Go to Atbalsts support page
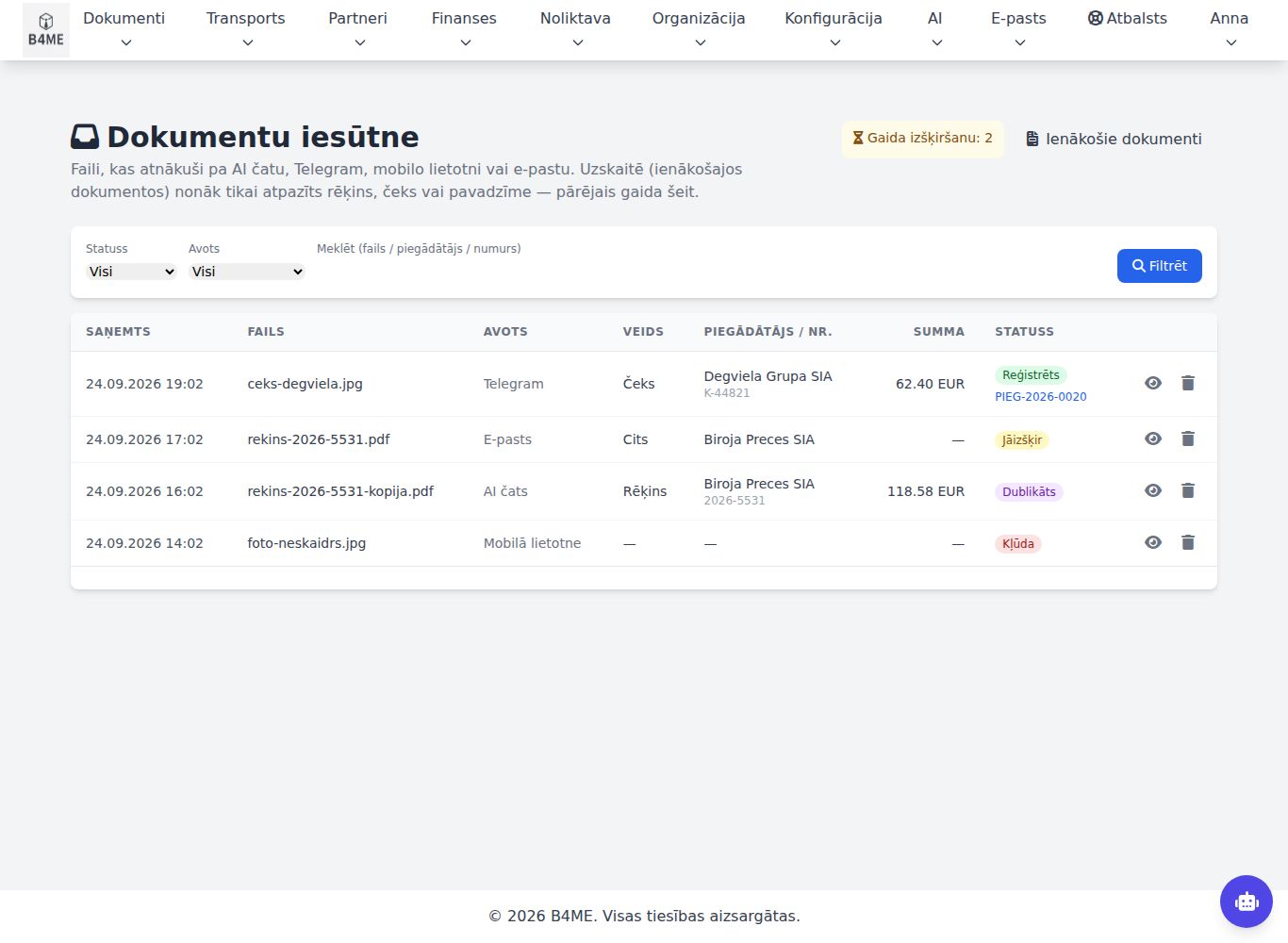The height and width of the screenshot is (943, 1288). pyautogui.click(x=1128, y=18)
